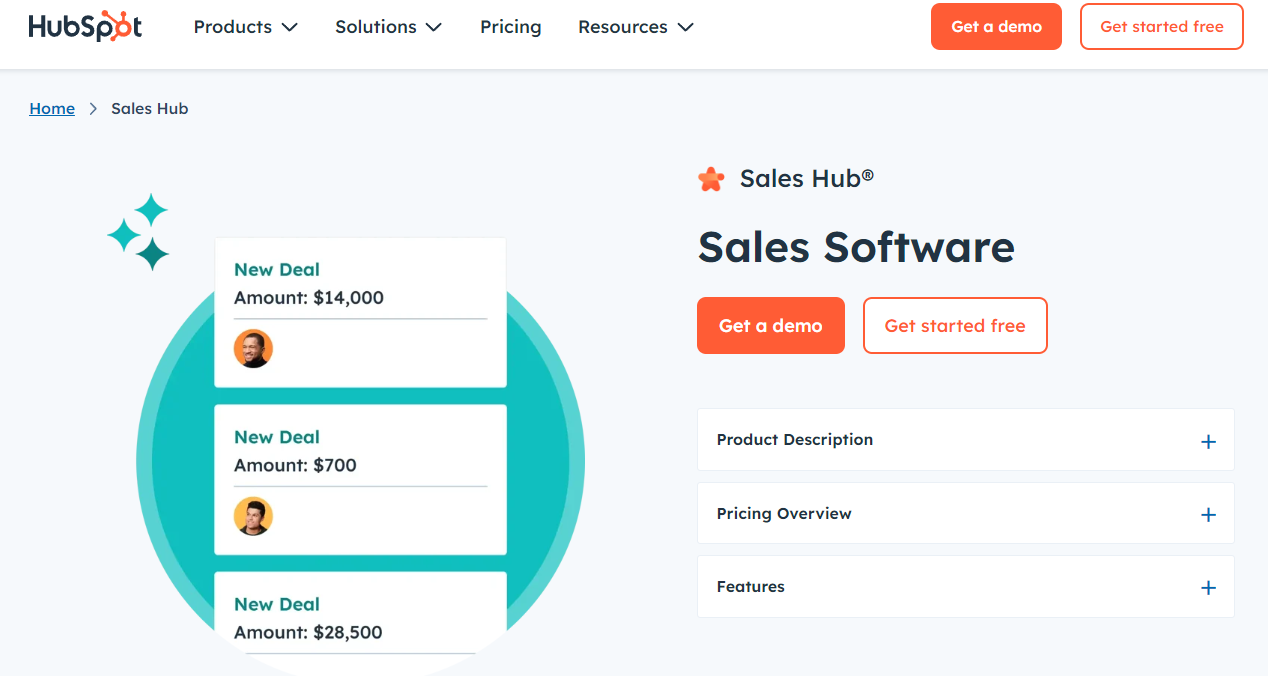Click the orange Sales Hub product icon
This screenshot has width=1268, height=676.
[x=711, y=178]
